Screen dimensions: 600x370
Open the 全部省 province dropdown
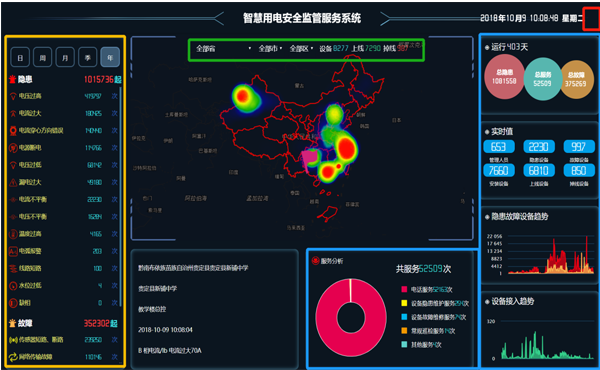coord(223,49)
